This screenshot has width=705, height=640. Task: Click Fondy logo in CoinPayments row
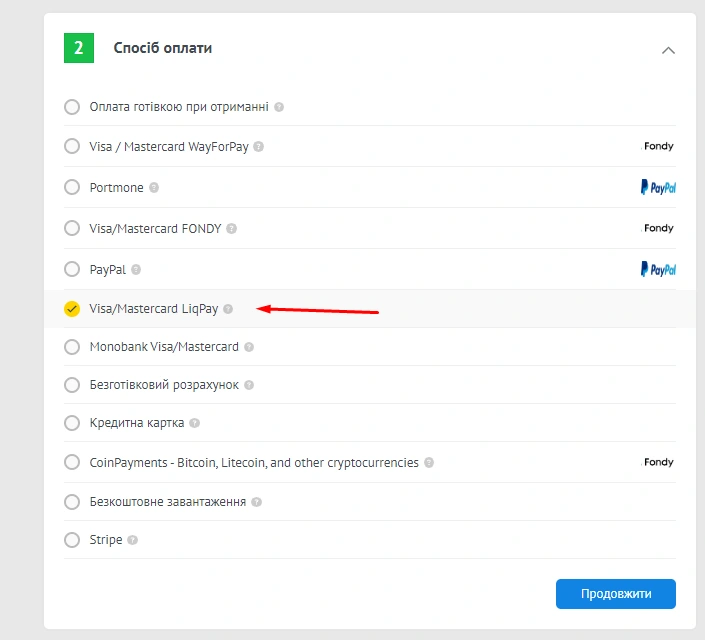click(658, 462)
